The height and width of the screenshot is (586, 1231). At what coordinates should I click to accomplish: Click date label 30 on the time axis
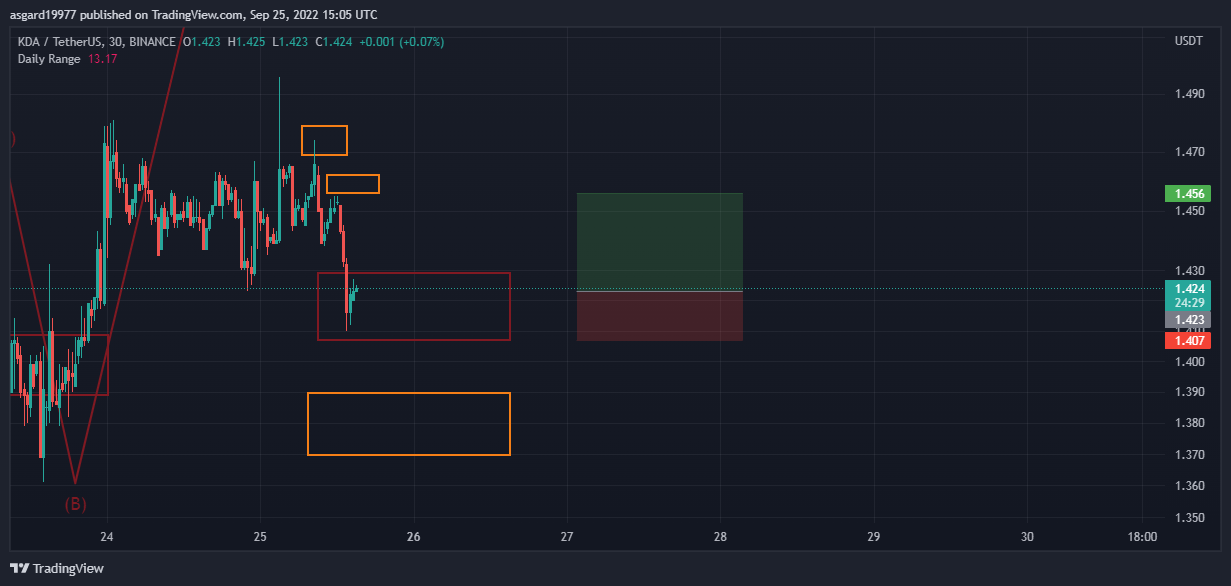tap(1027, 537)
